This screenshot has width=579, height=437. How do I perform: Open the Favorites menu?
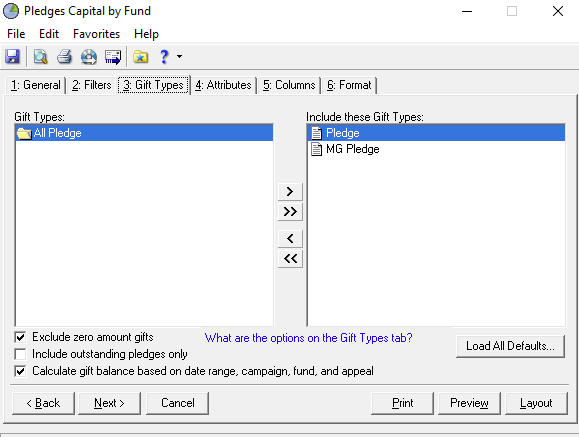click(96, 34)
